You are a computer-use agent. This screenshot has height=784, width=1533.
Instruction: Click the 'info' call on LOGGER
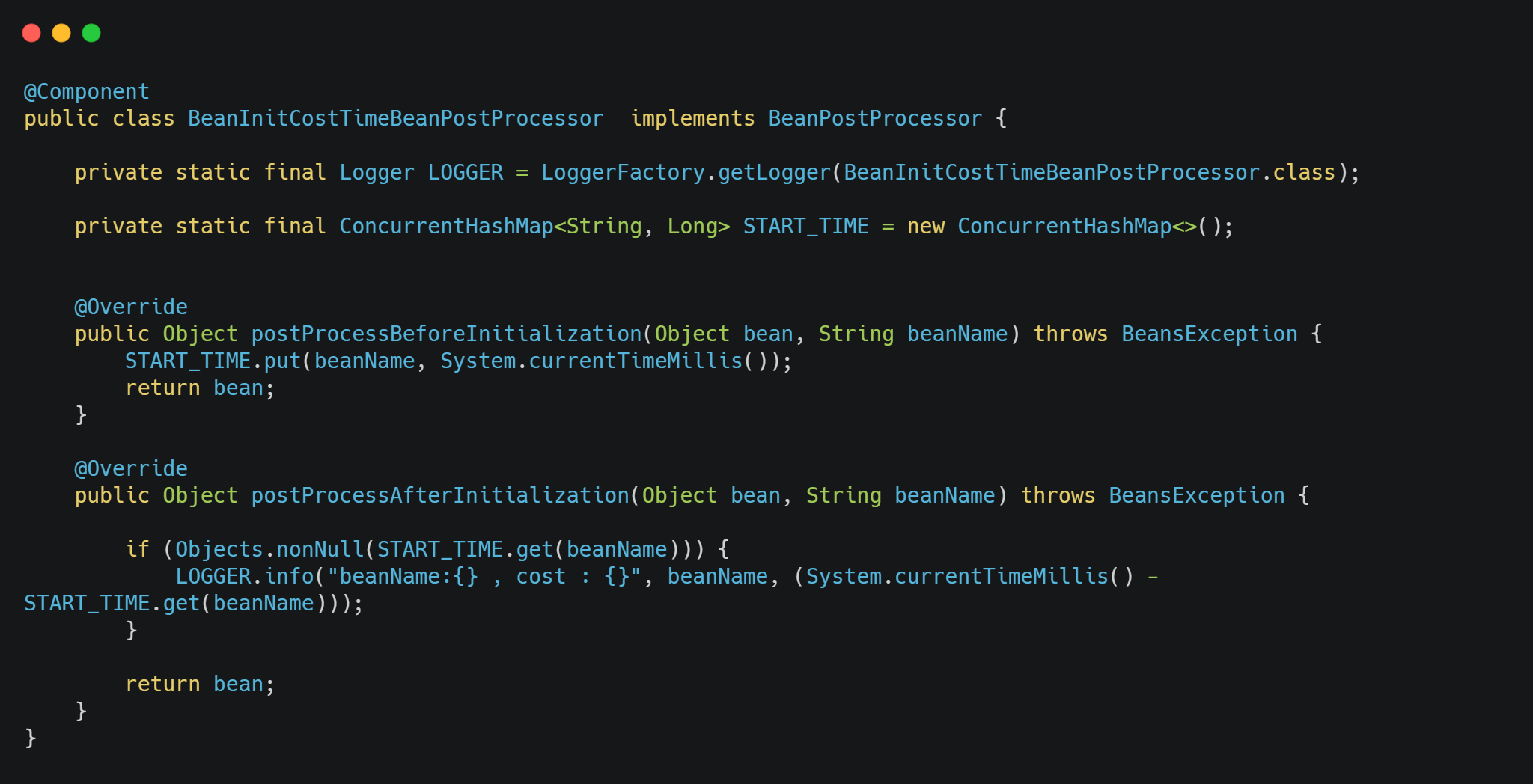click(x=289, y=576)
